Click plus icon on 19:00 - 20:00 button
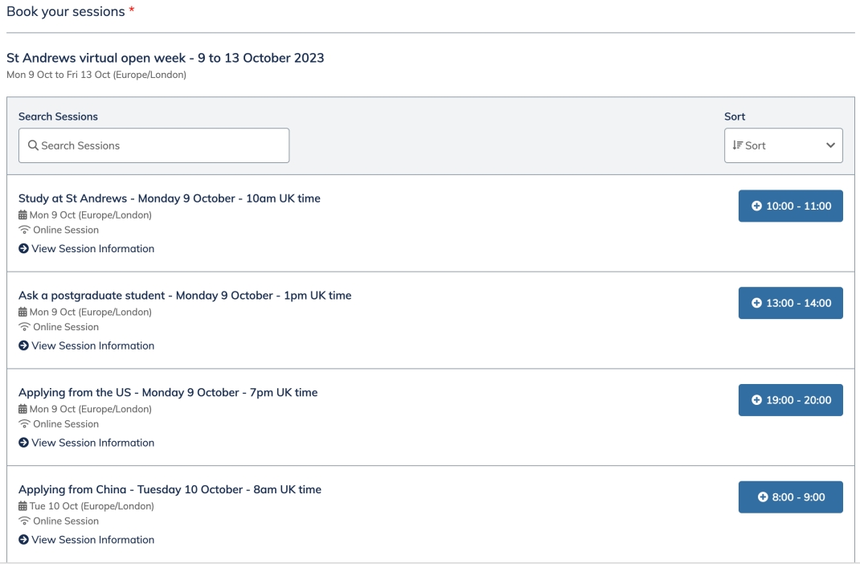This screenshot has height=564, width=860. pos(757,401)
